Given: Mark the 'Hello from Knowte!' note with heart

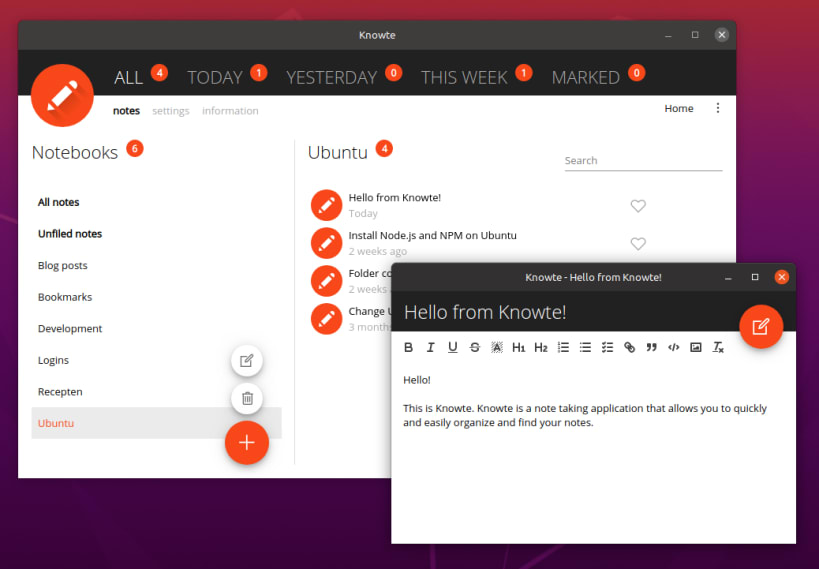Looking at the screenshot, I should coord(638,206).
